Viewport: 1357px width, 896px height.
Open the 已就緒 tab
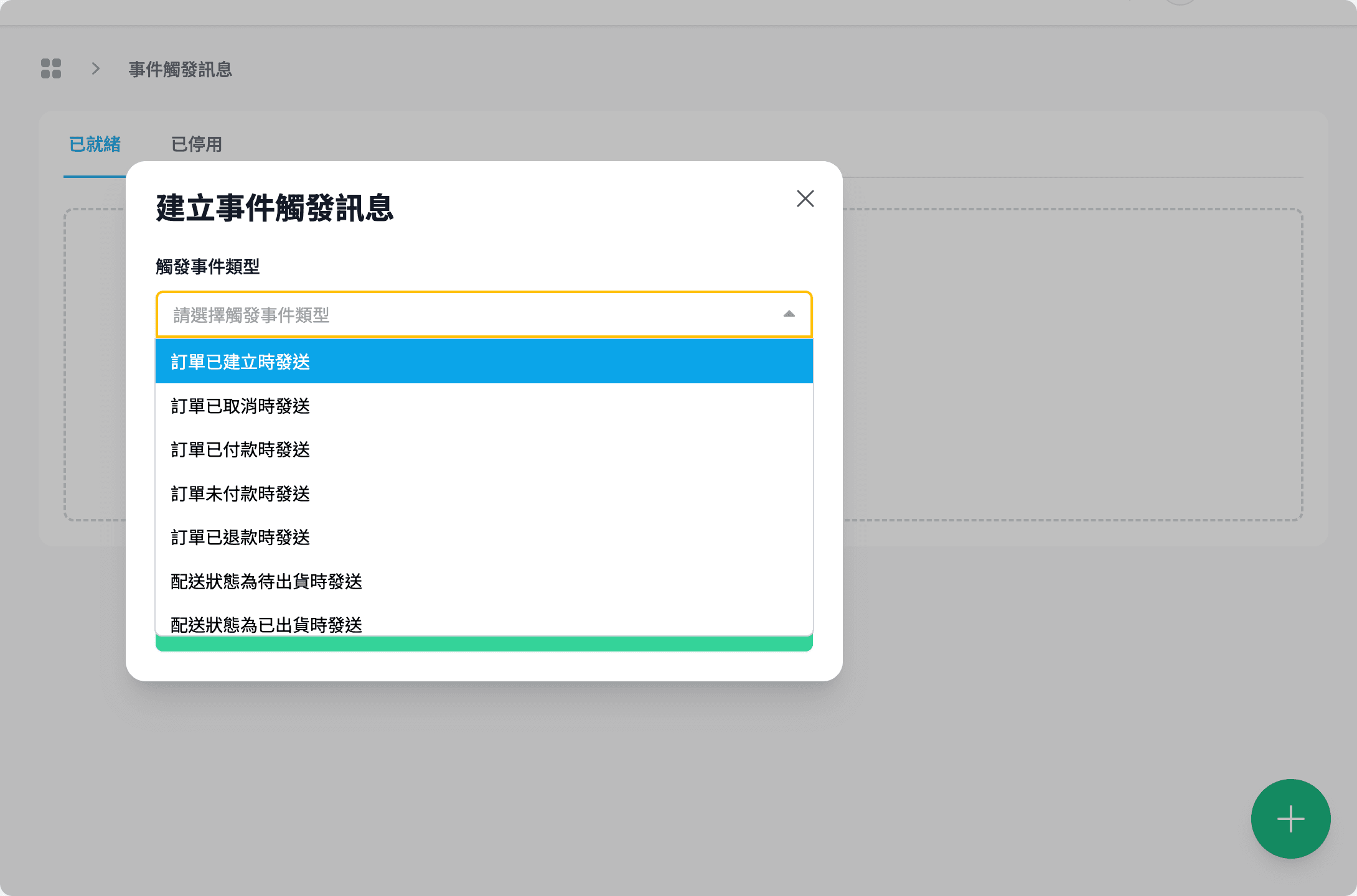95,144
